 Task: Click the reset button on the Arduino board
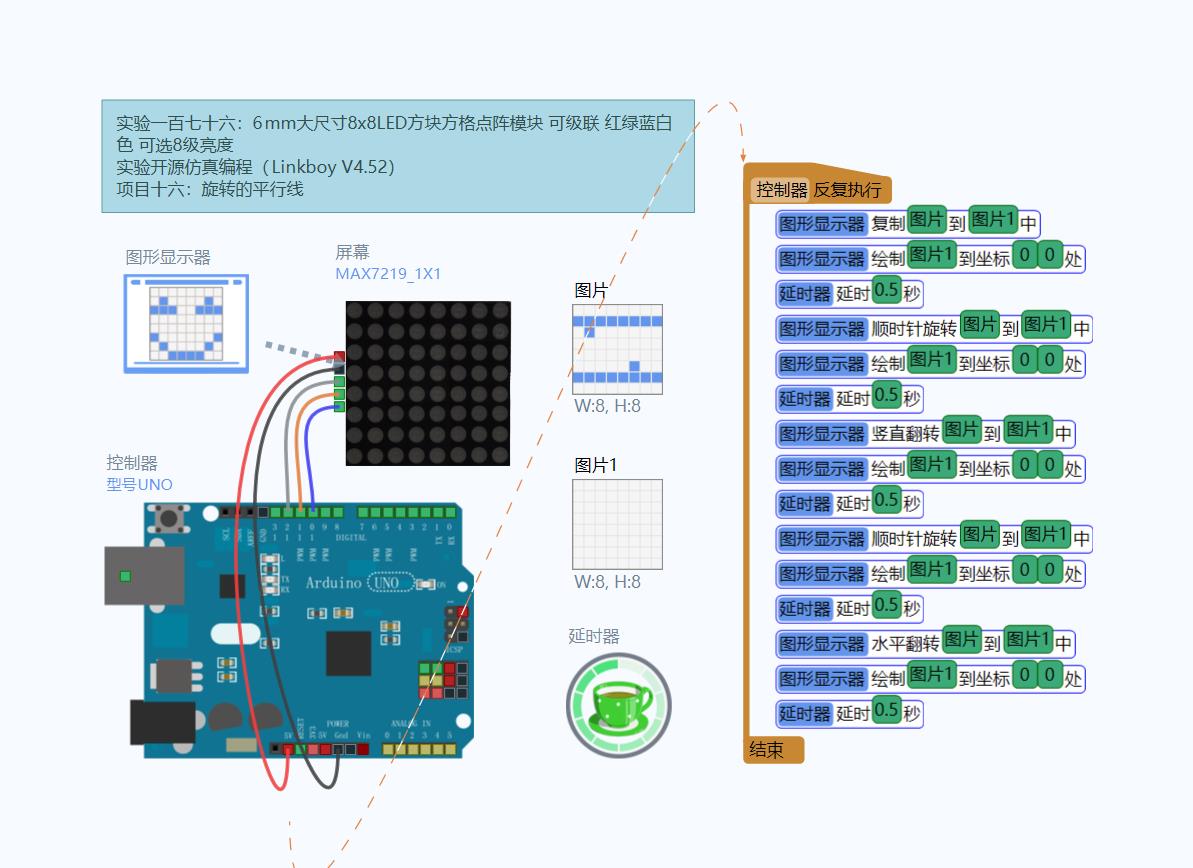tap(169, 519)
